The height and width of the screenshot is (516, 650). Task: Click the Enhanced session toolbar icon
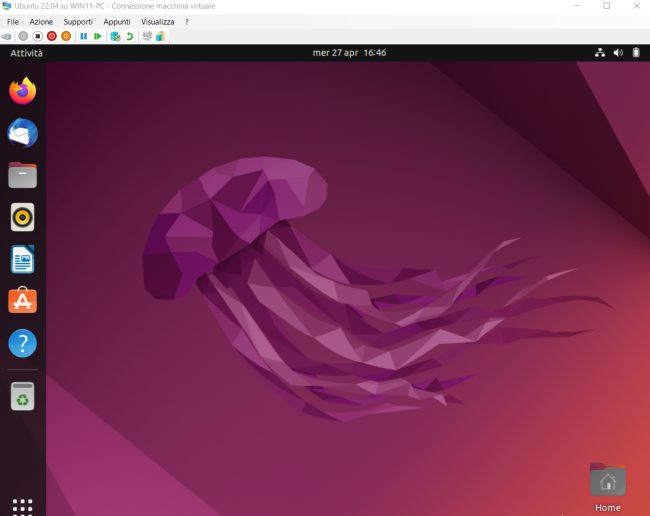(x=147, y=36)
